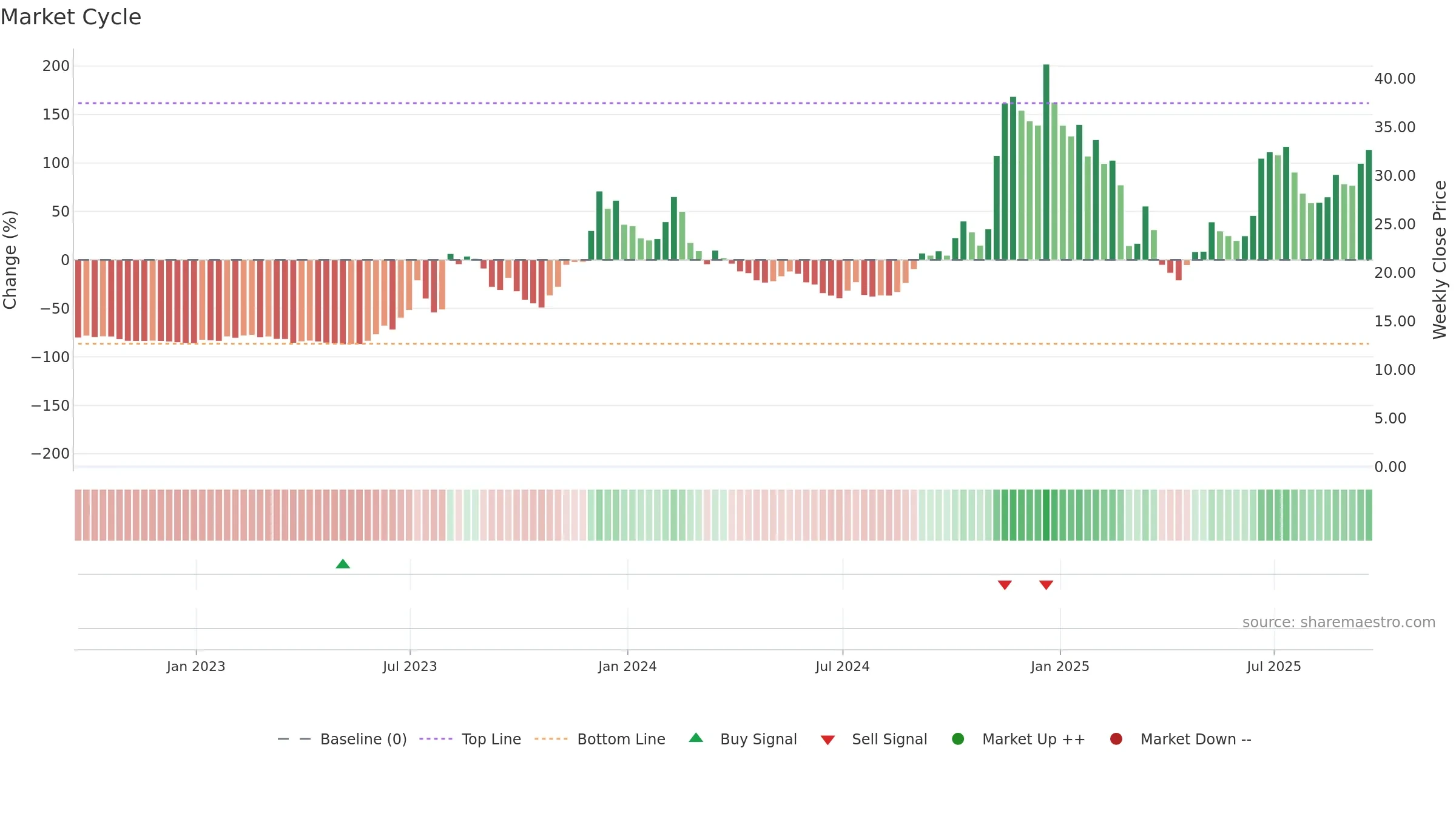Image resolution: width=1456 pixels, height=819 pixels.
Task: Click the purple dotted line legend swatch
Action: (x=436, y=739)
